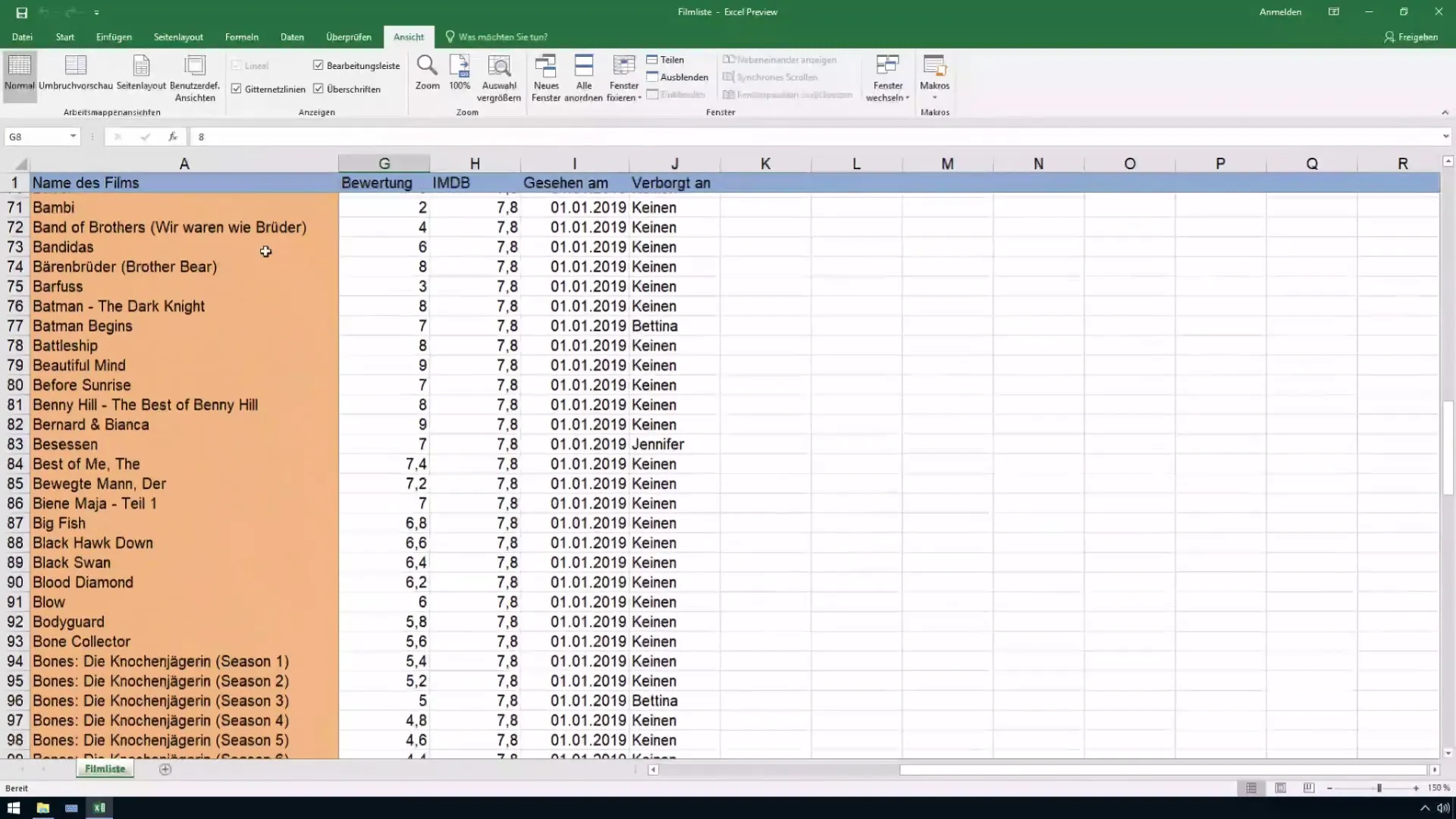
Task: Click the Makros icon
Action: (934, 67)
